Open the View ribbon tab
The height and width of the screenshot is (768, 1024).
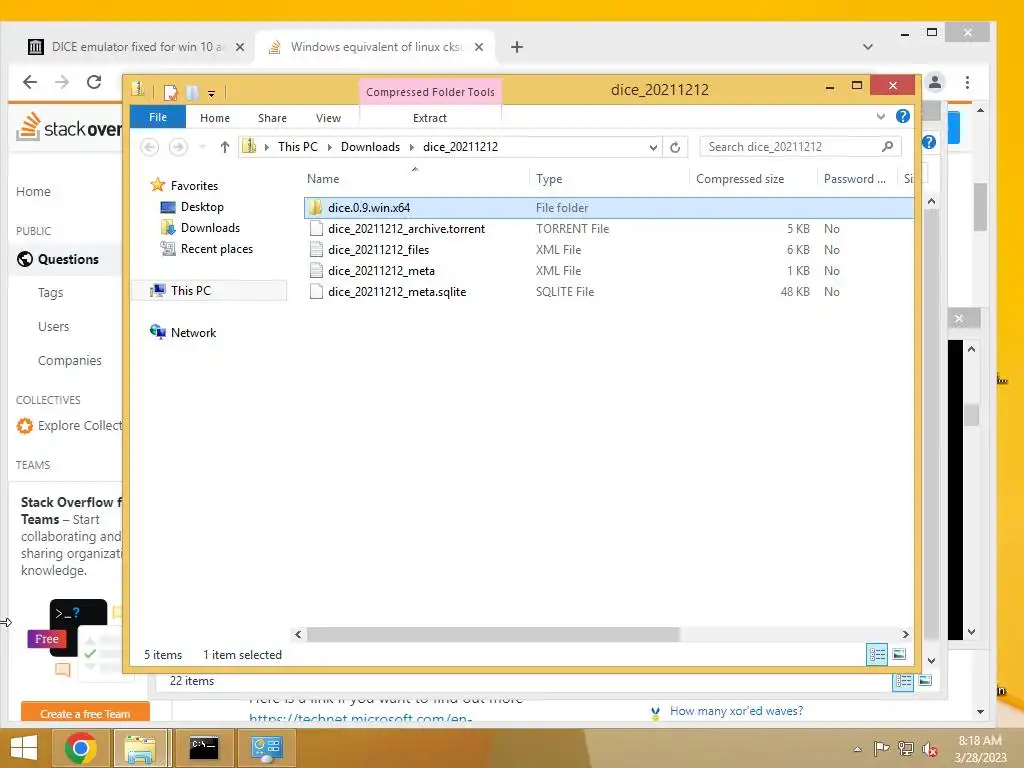(328, 118)
